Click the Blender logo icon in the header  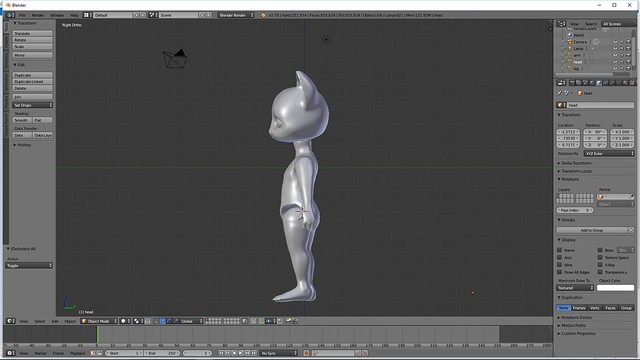[263, 15]
